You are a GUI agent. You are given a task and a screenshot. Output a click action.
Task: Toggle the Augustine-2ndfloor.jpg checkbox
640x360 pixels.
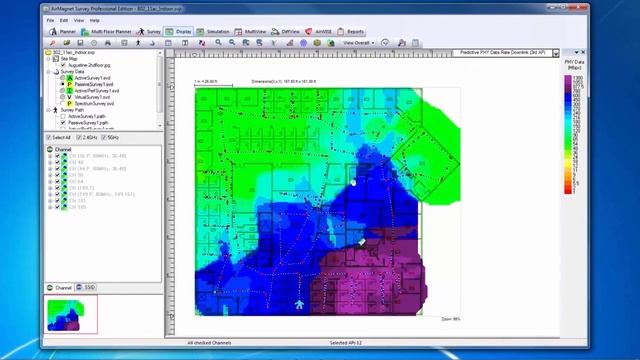[x=63, y=65]
